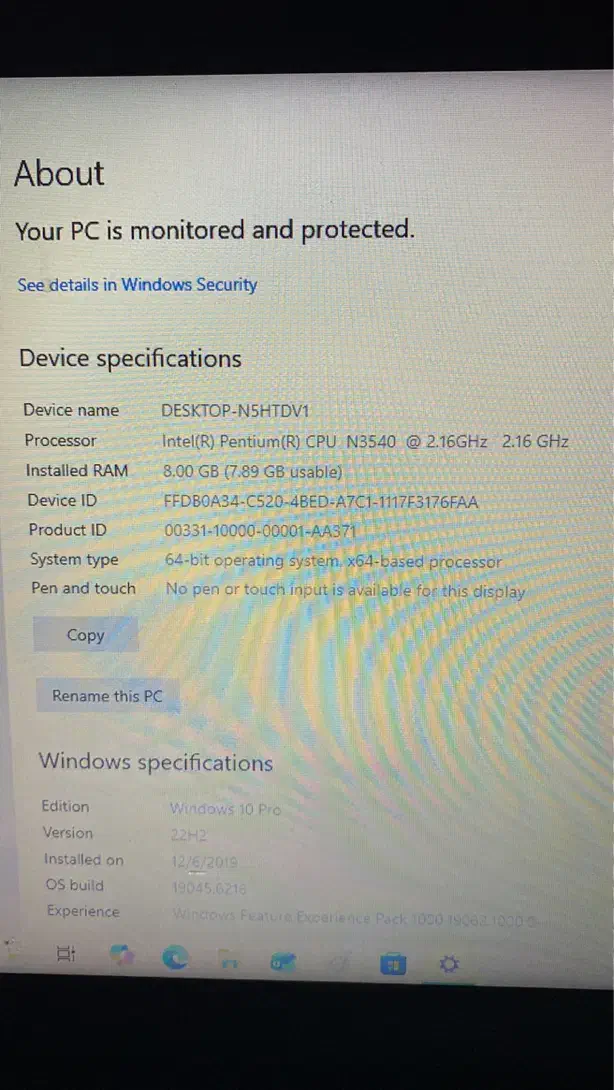Screen dimensions: 614x1090
Task: Click the System type value text
Action: [333, 562]
